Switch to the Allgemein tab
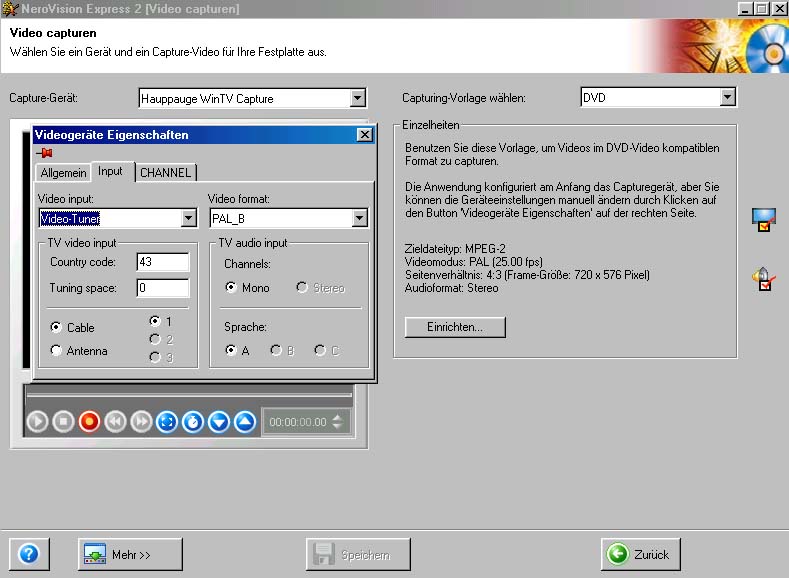Viewport: 789px width, 578px height. tap(63, 173)
